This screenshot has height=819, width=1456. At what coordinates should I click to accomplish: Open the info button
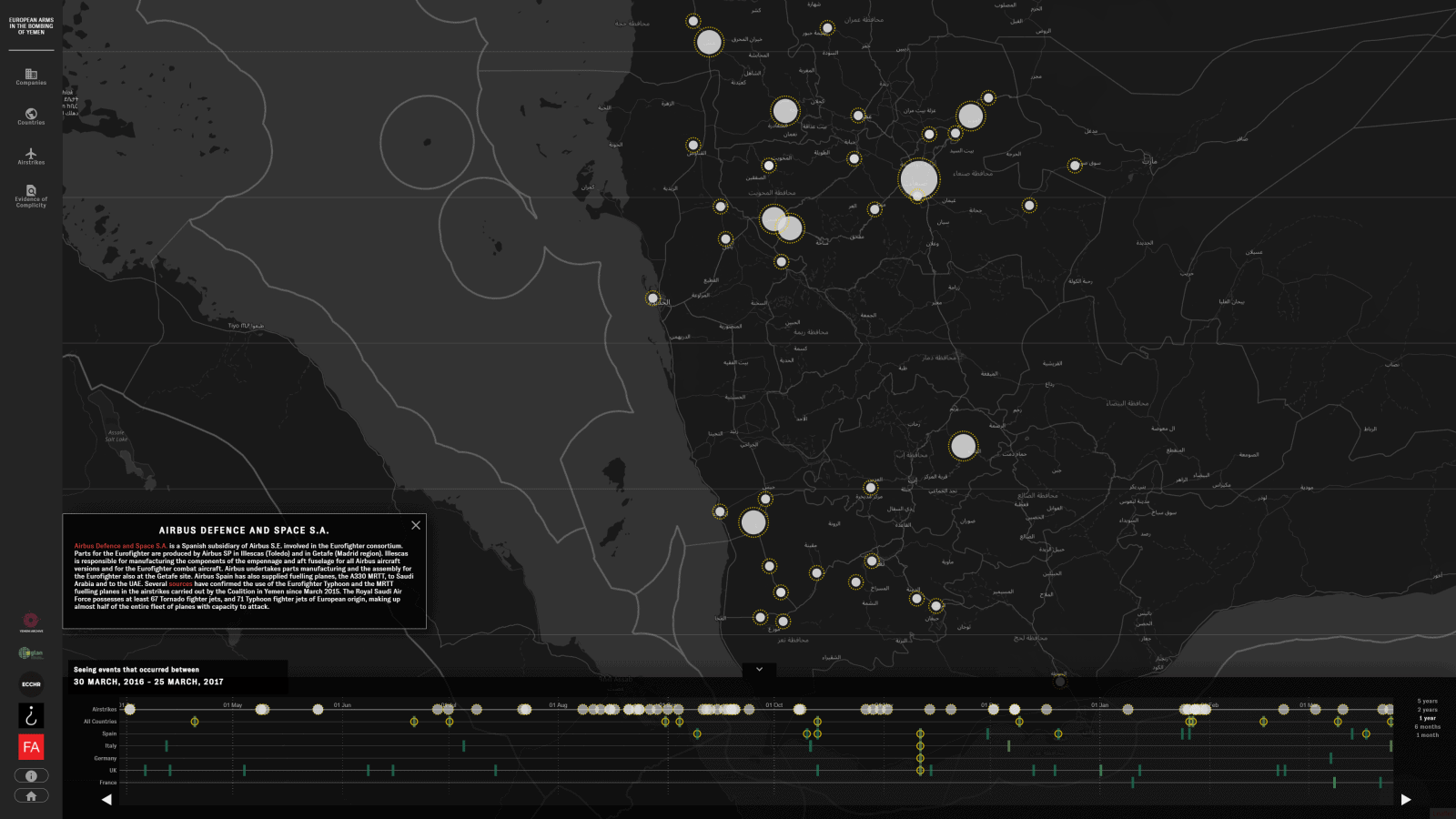[x=31, y=776]
